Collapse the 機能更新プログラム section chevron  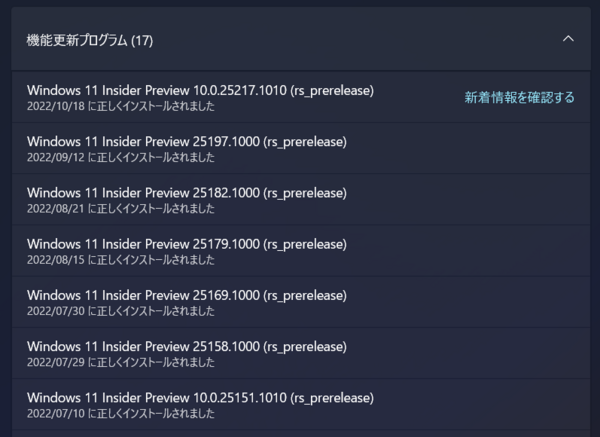tap(568, 39)
